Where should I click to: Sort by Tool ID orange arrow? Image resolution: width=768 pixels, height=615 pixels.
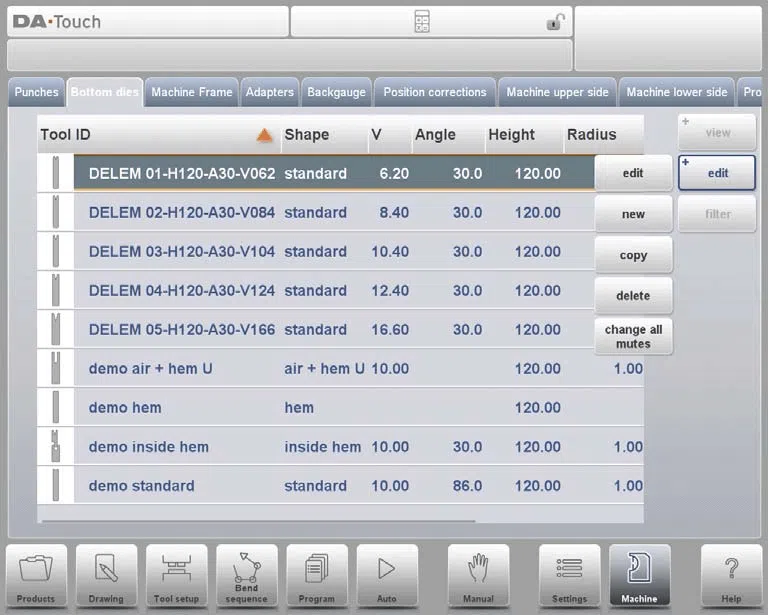pos(264,135)
